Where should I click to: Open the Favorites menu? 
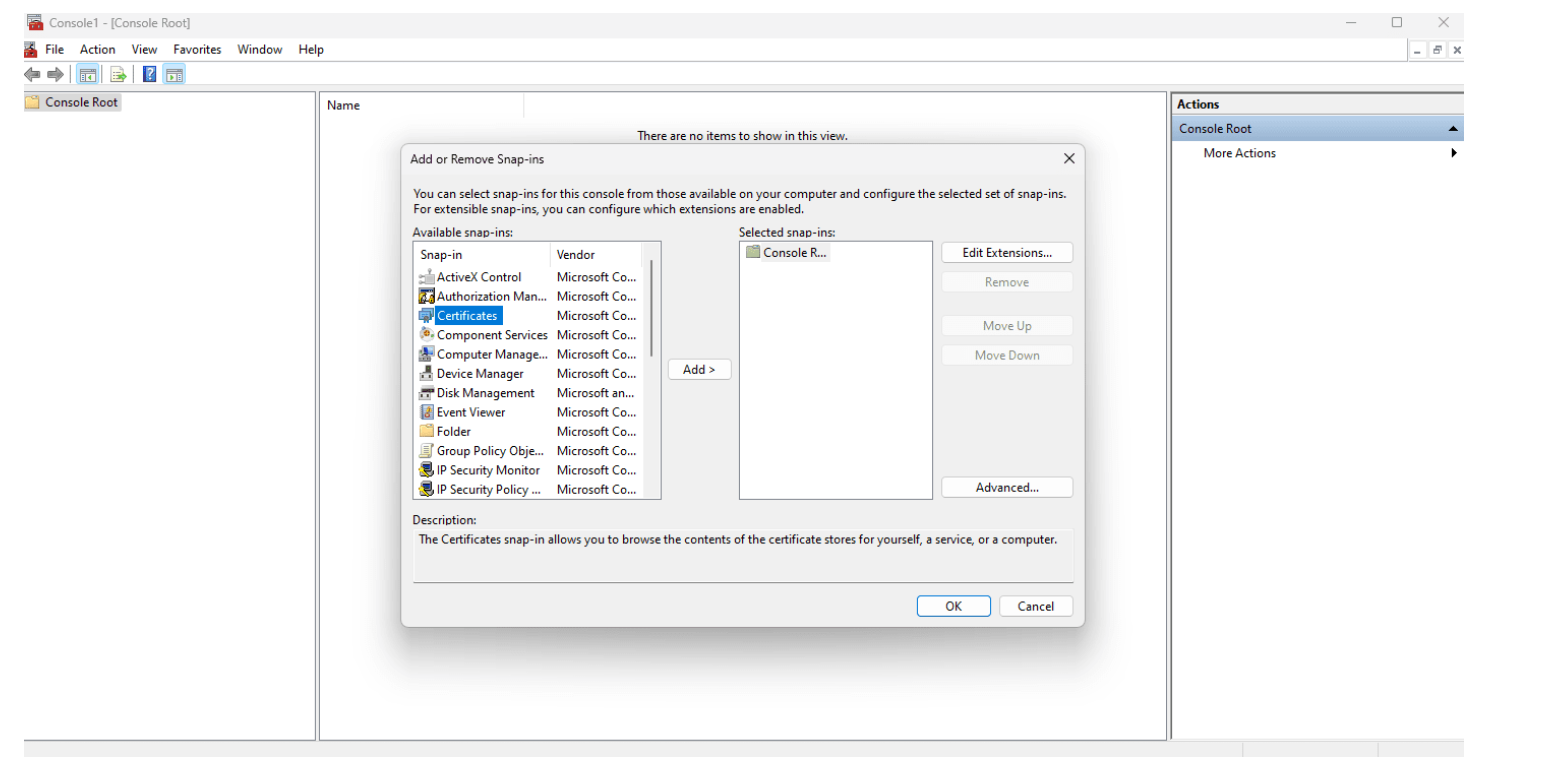point(197,49)
